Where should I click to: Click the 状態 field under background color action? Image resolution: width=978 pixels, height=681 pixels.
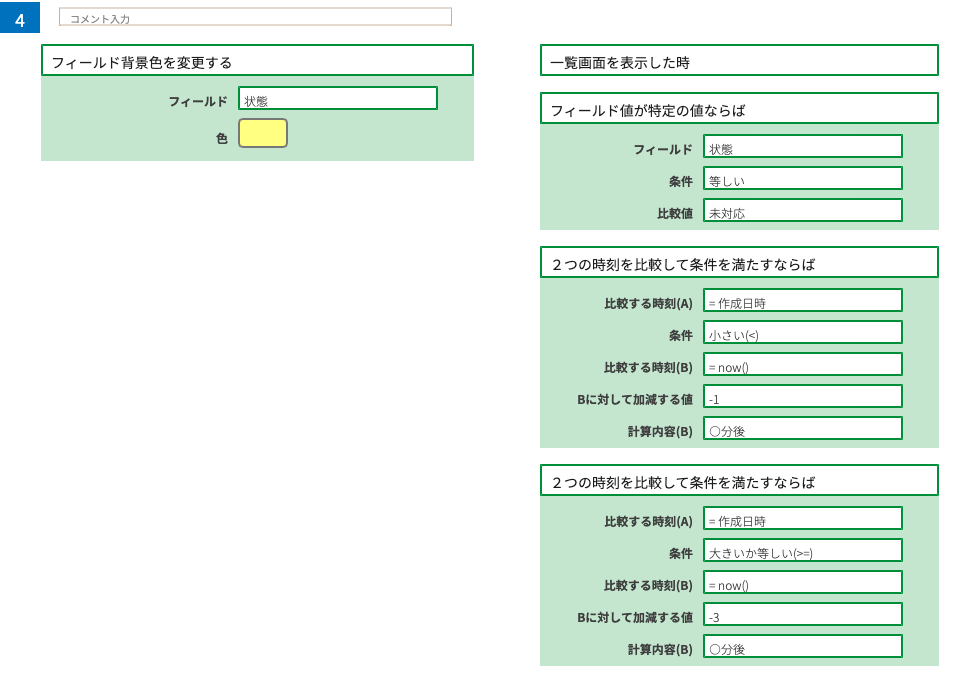pos(337,99)
